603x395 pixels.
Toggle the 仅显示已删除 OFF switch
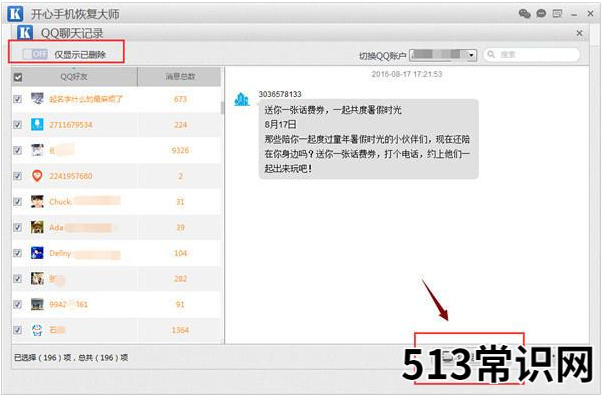point(35,54)
